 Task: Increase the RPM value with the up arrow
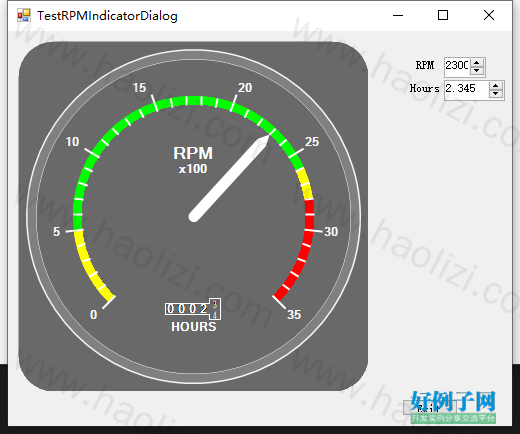(x=477, y=62)
